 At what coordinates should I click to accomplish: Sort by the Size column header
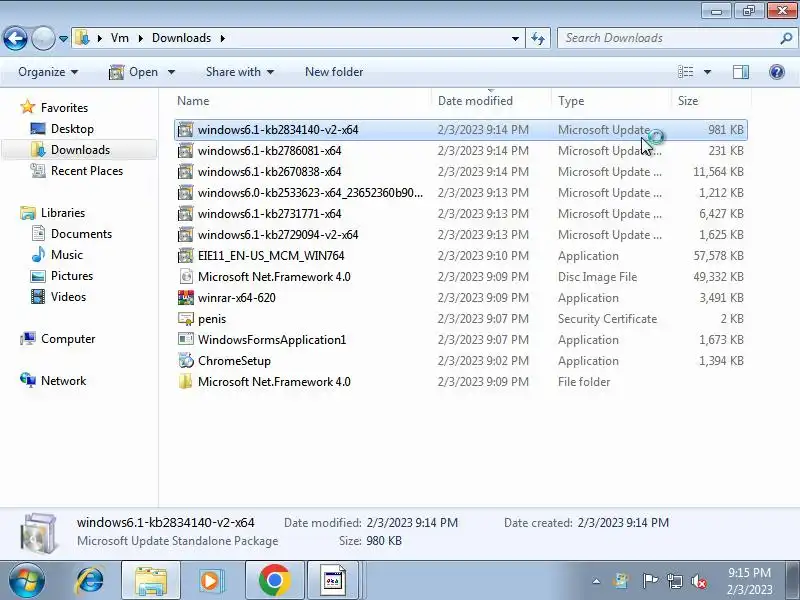711,101
